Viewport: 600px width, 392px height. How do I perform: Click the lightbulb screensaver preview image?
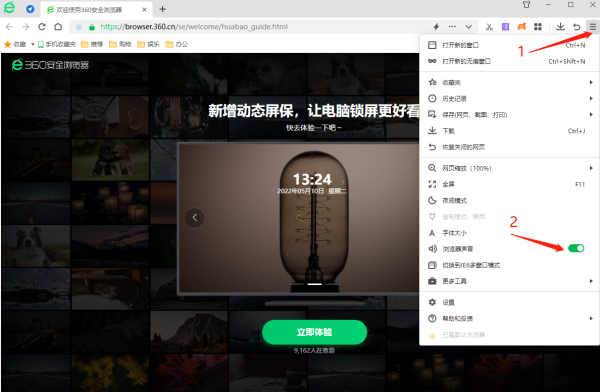299,218
